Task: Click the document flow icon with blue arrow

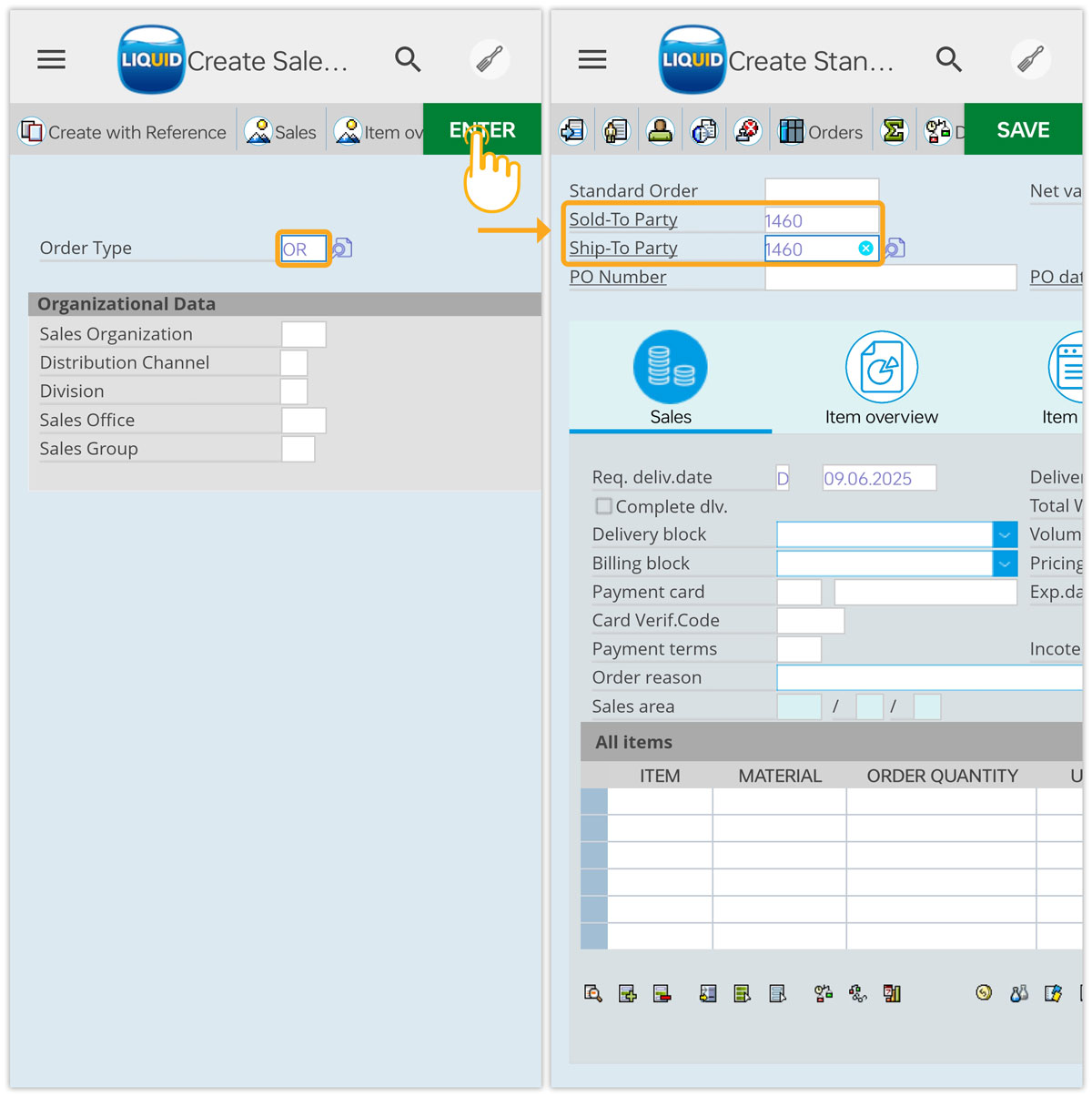Action: coord(572,131)
